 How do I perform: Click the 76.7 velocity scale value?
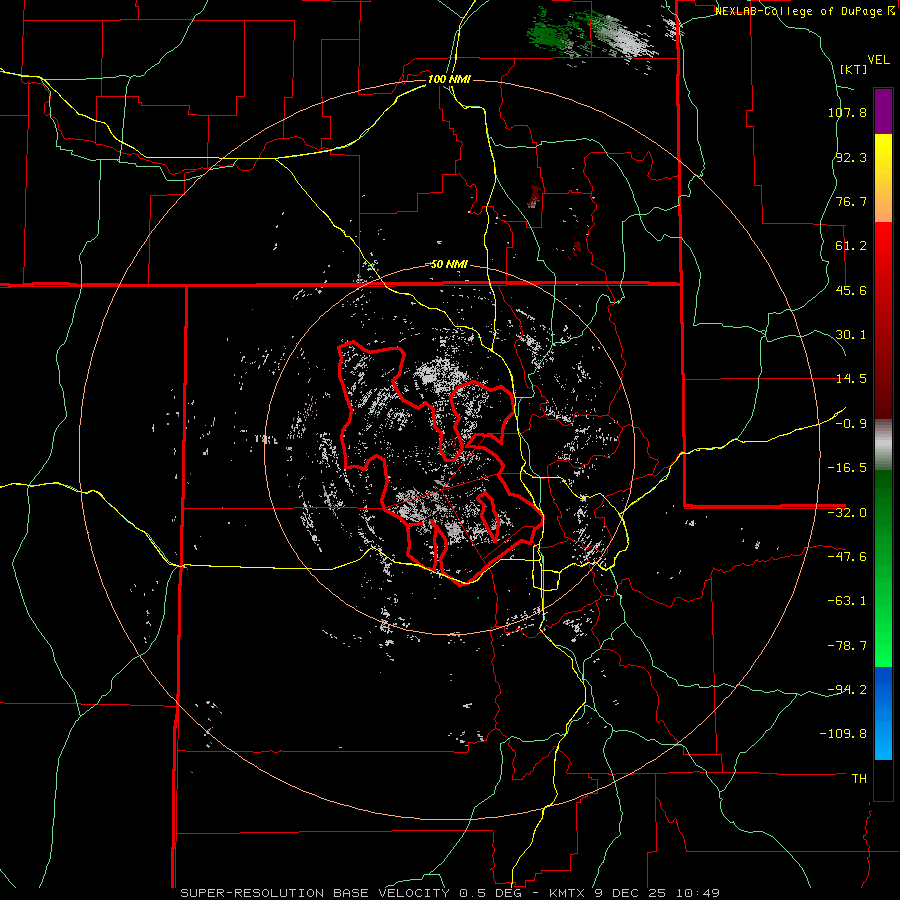point(851,201)
